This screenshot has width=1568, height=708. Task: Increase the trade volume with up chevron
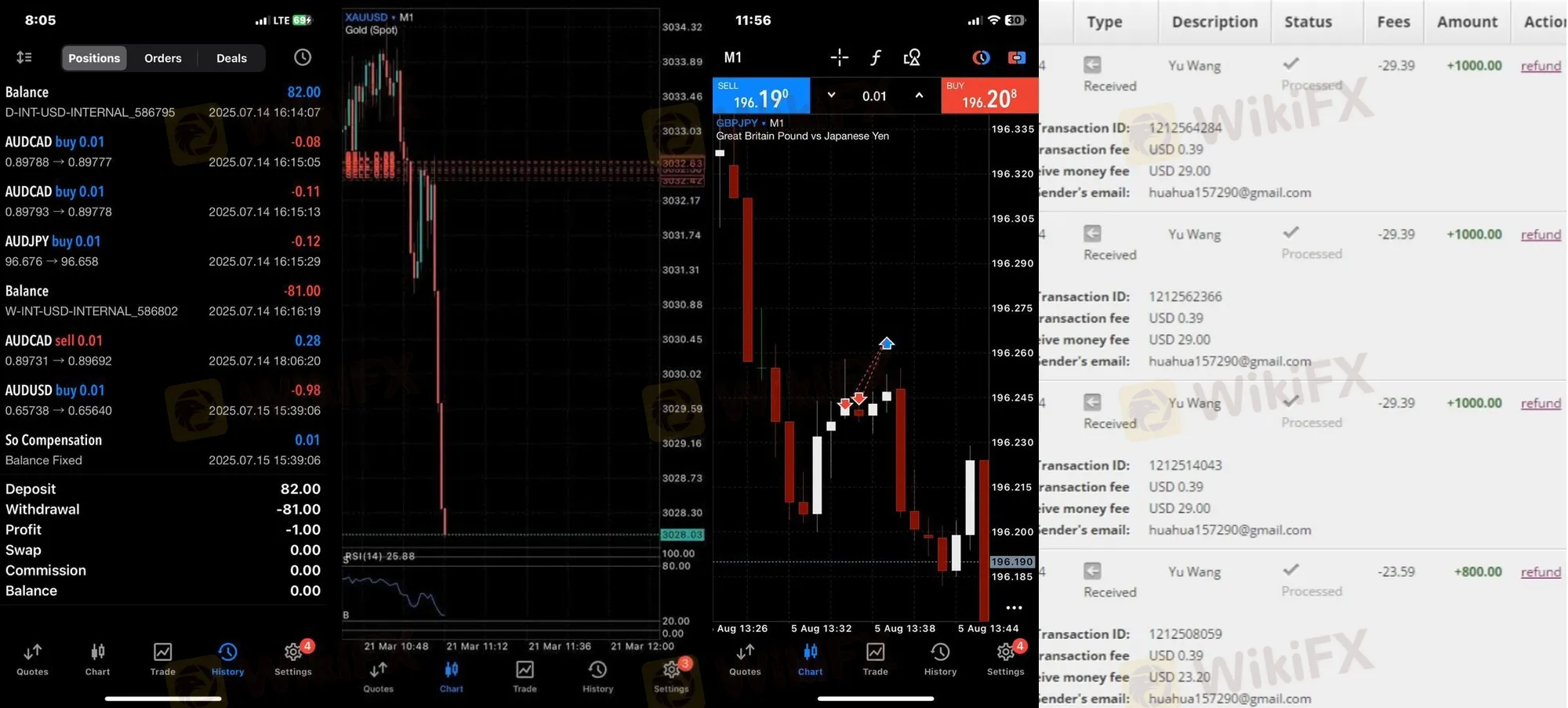coord(919,96)
